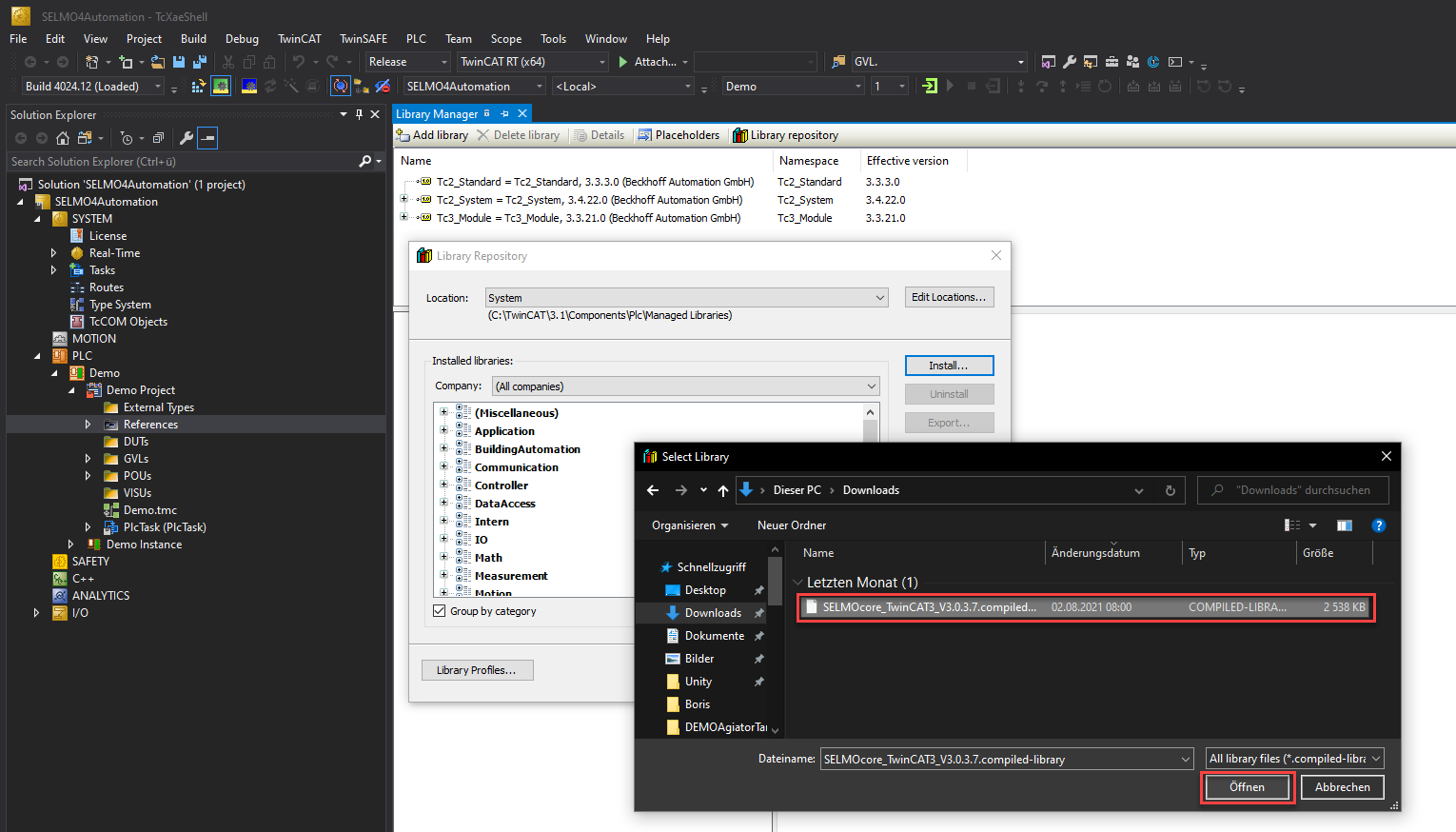Image resolution: width=1456 pixels, height=832 pixels.
Task: Click the PLC Login icon
Action: click(930, 87)
